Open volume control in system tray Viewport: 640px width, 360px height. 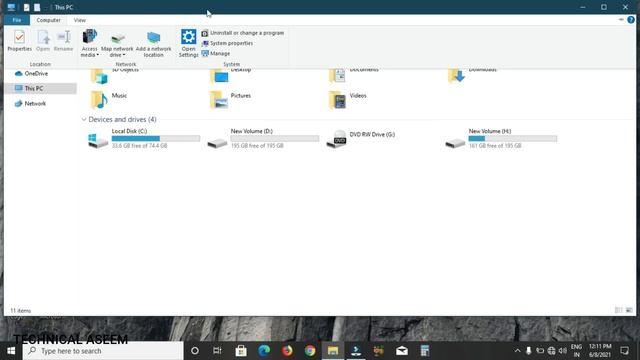click(x=562, y=351)
